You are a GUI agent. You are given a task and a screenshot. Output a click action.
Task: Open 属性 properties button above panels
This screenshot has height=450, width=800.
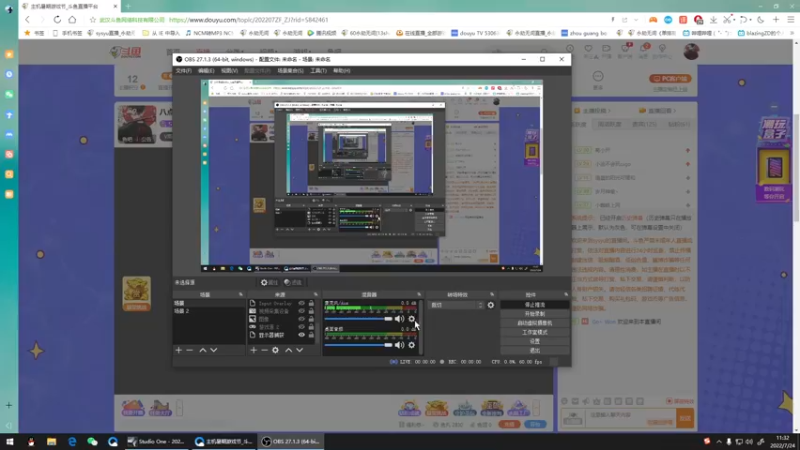coord(269,282)
